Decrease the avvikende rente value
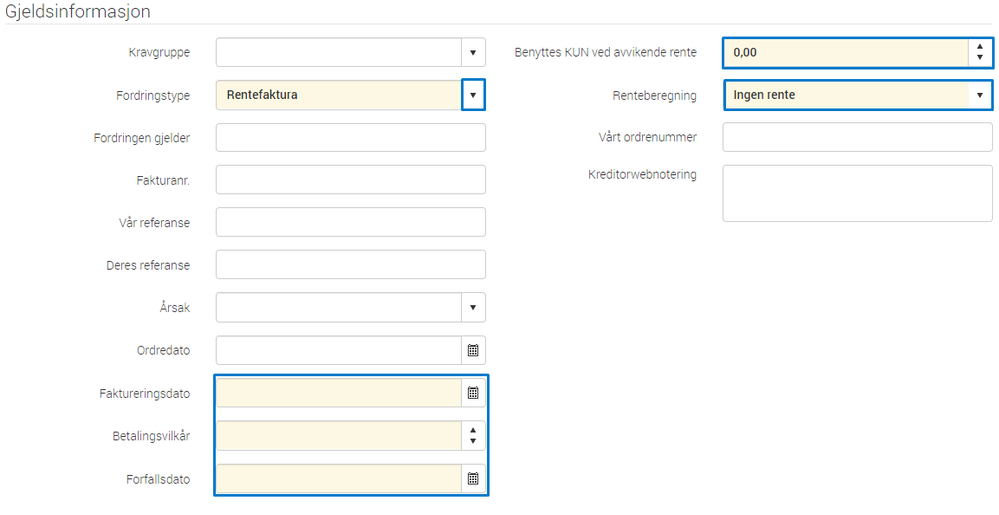 [980, 58]
